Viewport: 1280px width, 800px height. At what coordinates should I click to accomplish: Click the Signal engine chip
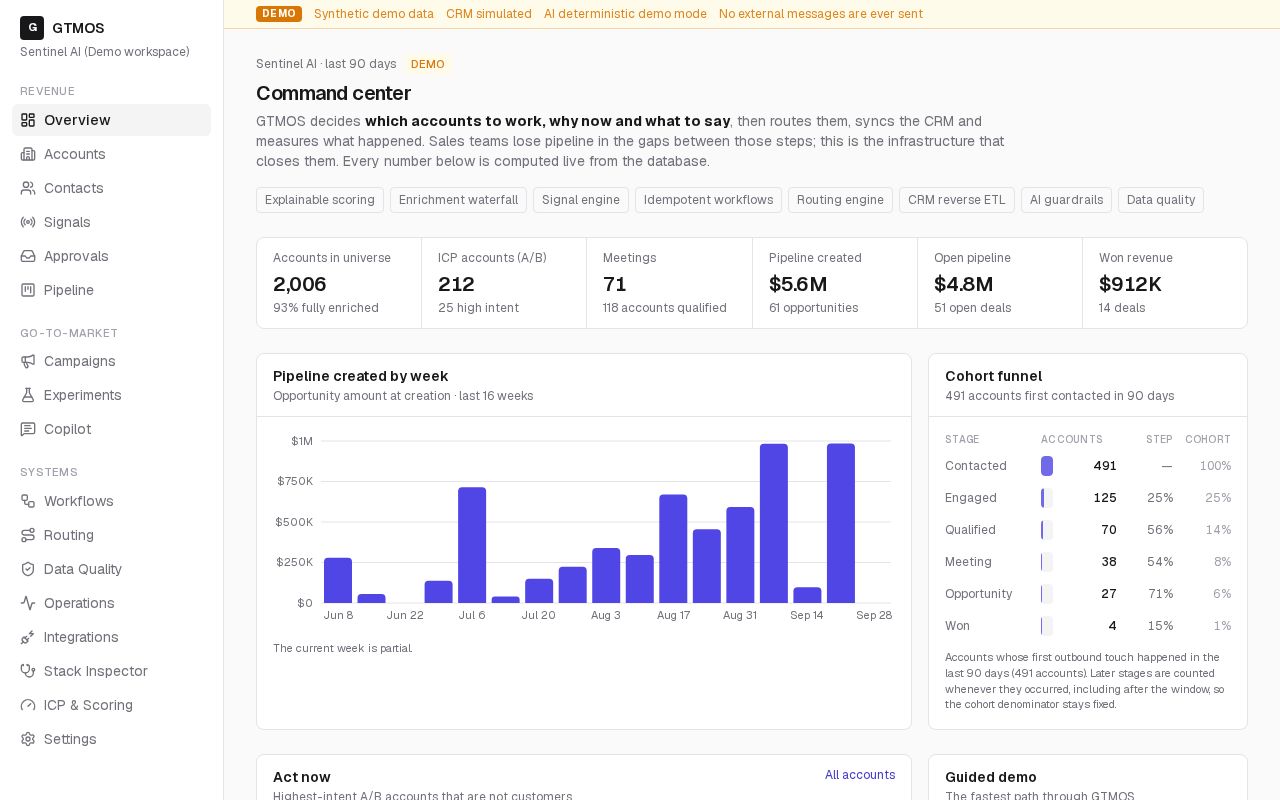point(581,200)
